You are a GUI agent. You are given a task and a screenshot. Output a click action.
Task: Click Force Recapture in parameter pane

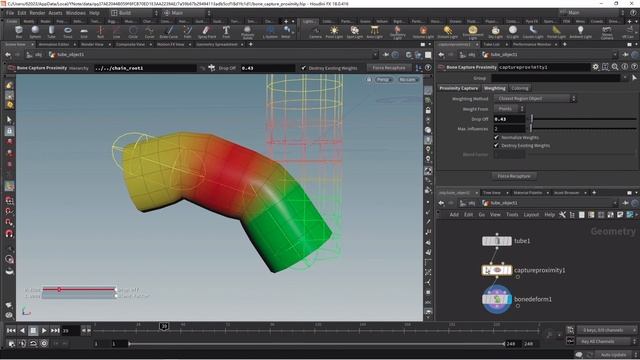tap(514, 176)
